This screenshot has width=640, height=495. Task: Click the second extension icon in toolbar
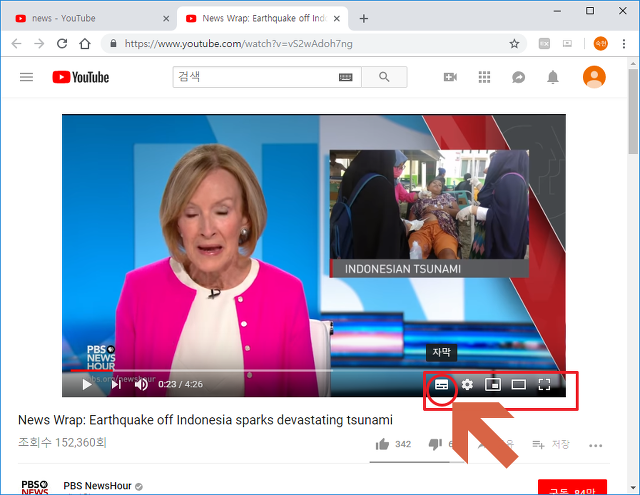tap(567, 44)
